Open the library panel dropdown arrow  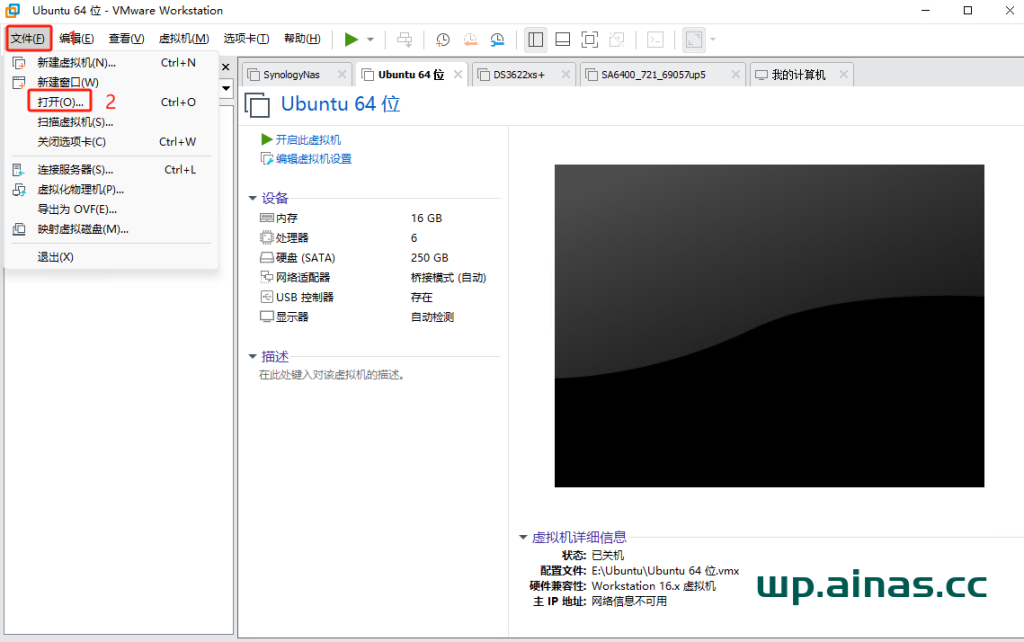click(x=226, y=88)
